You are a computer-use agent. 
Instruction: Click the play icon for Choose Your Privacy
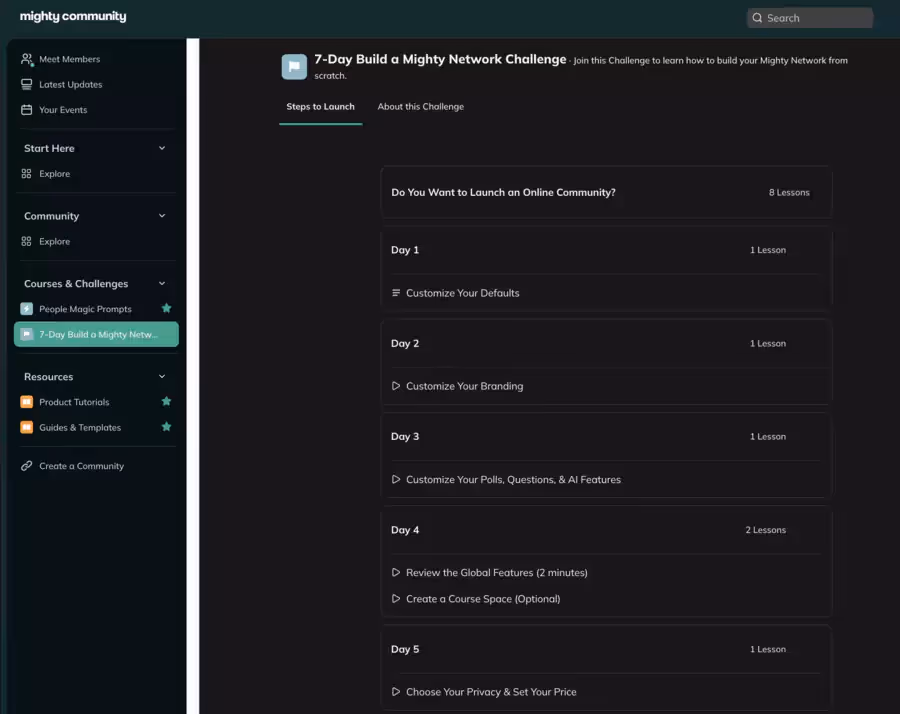click(395, 692)
